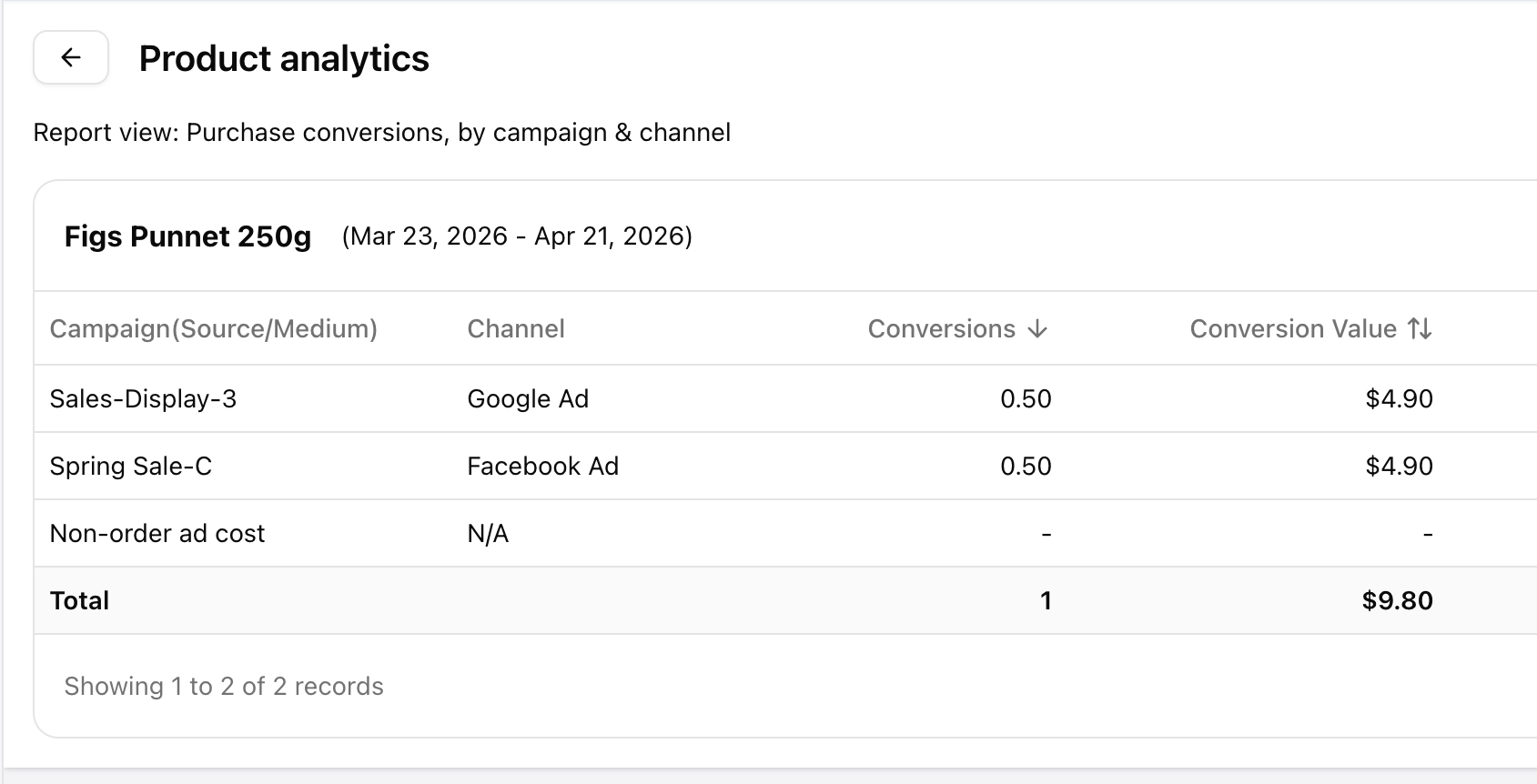
Task: Select the Spring Sale-C campaign row
Action: 130,466
